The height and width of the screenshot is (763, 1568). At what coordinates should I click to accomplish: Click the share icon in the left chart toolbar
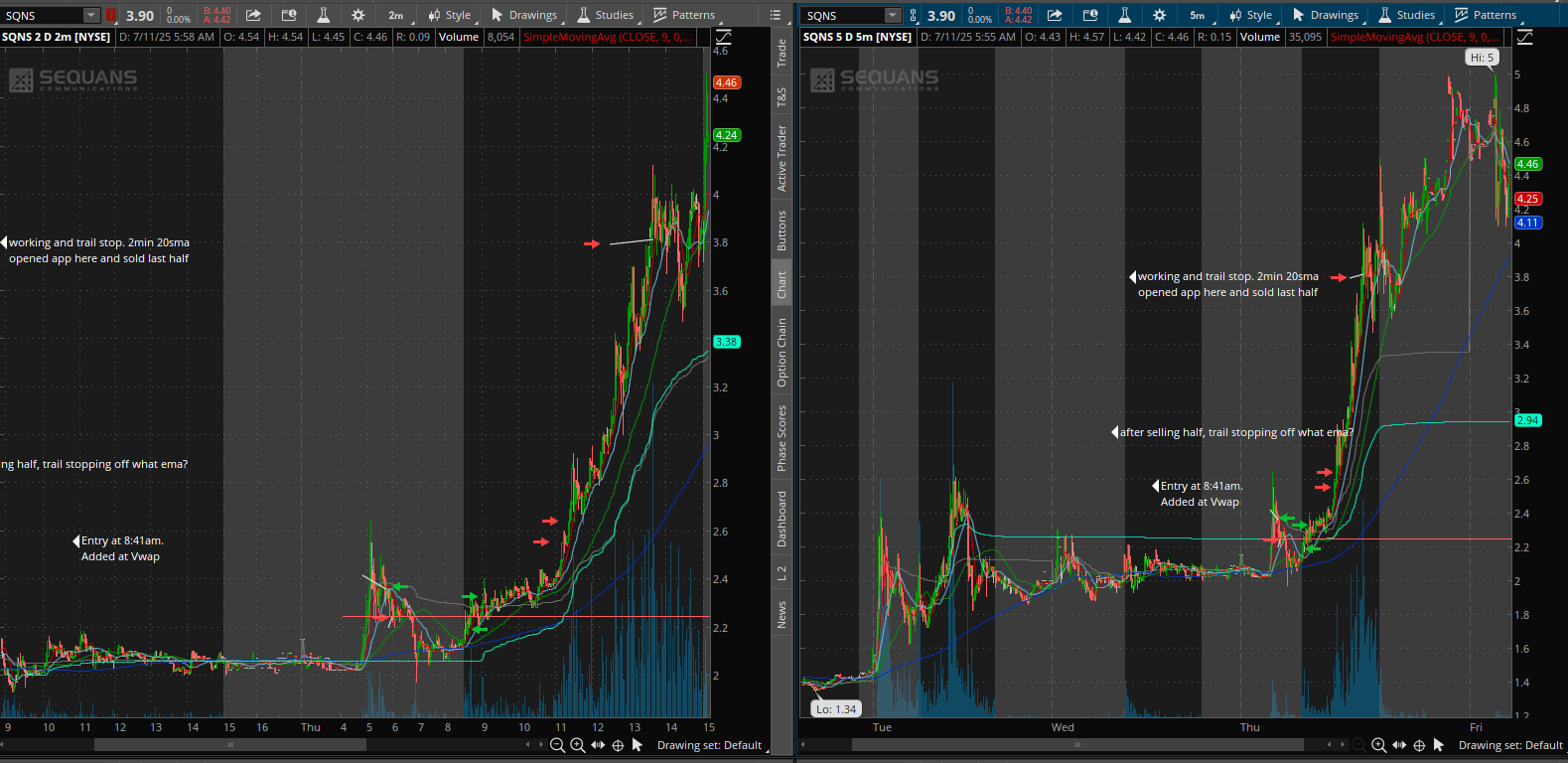(253, 15)
